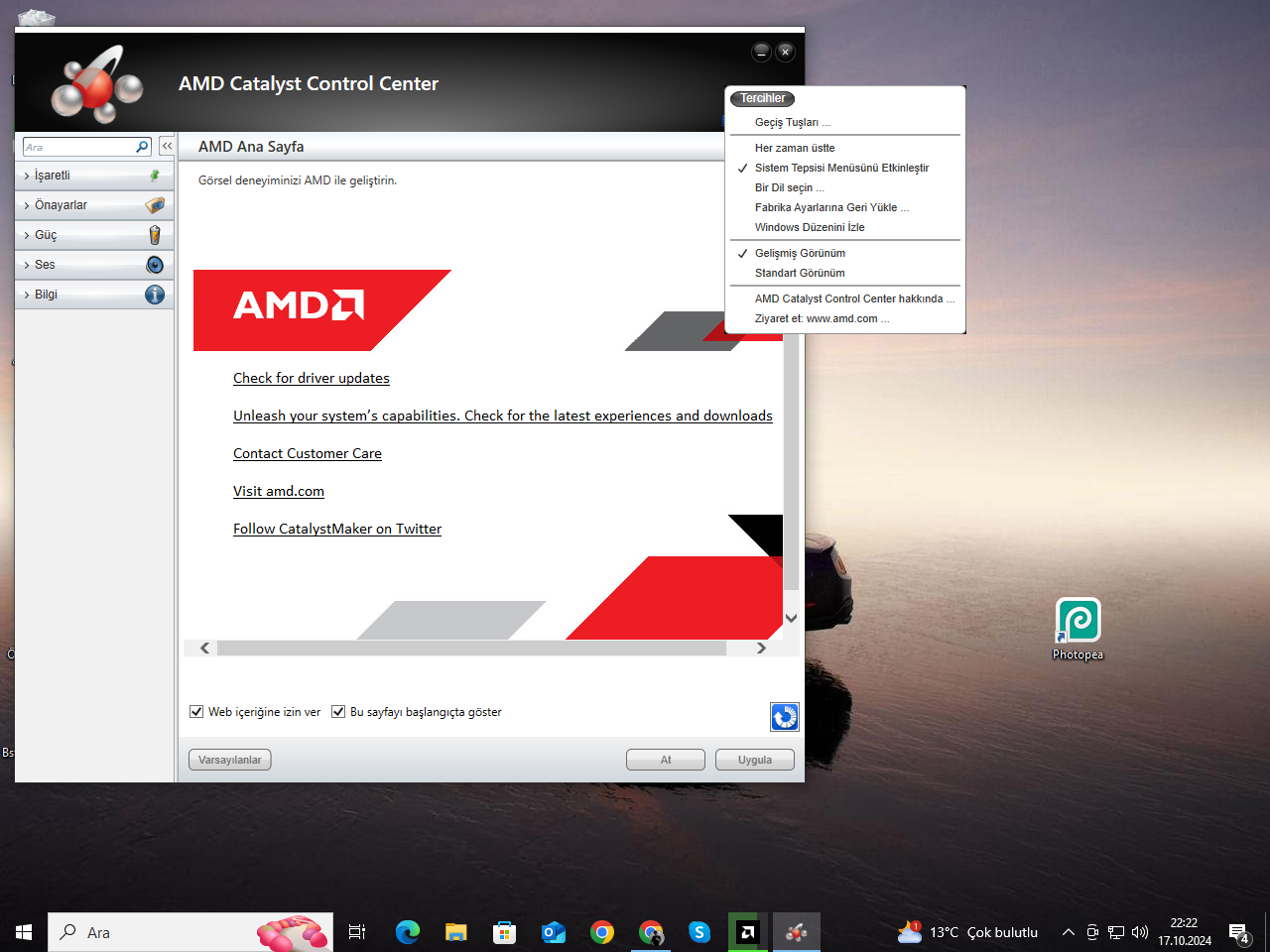1270x952 pixels.
Task: Show hidden system tray icons
Action: pyautogui.click(x=1069, y=932)
